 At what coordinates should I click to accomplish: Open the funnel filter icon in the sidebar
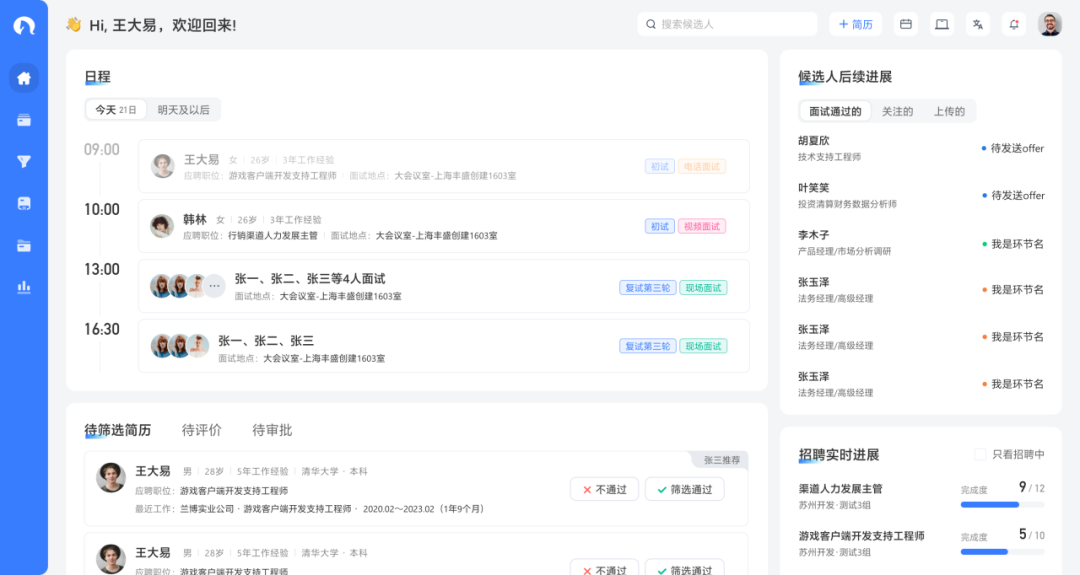coord(24,162)
